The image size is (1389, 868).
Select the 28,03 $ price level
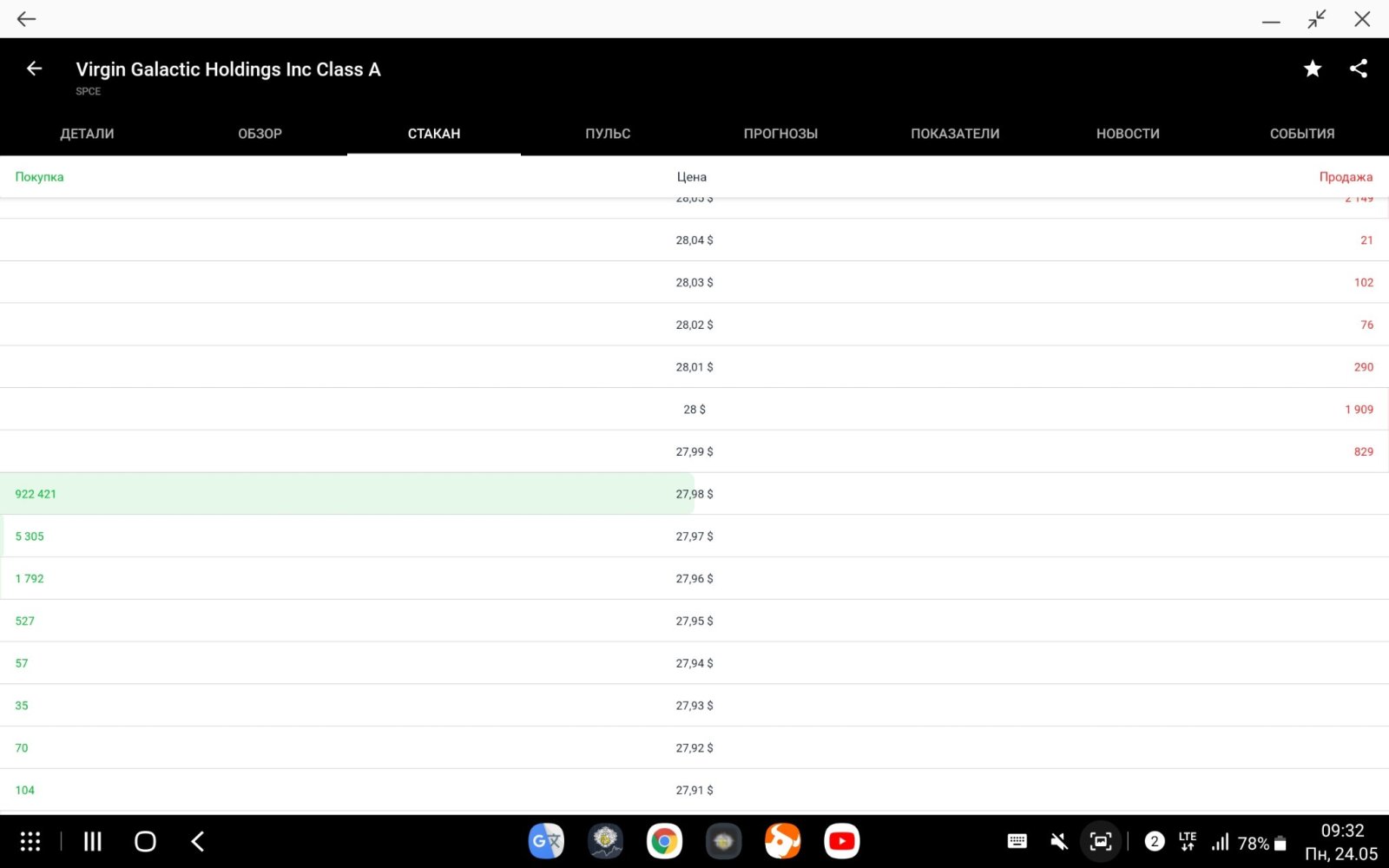(694, 282)
